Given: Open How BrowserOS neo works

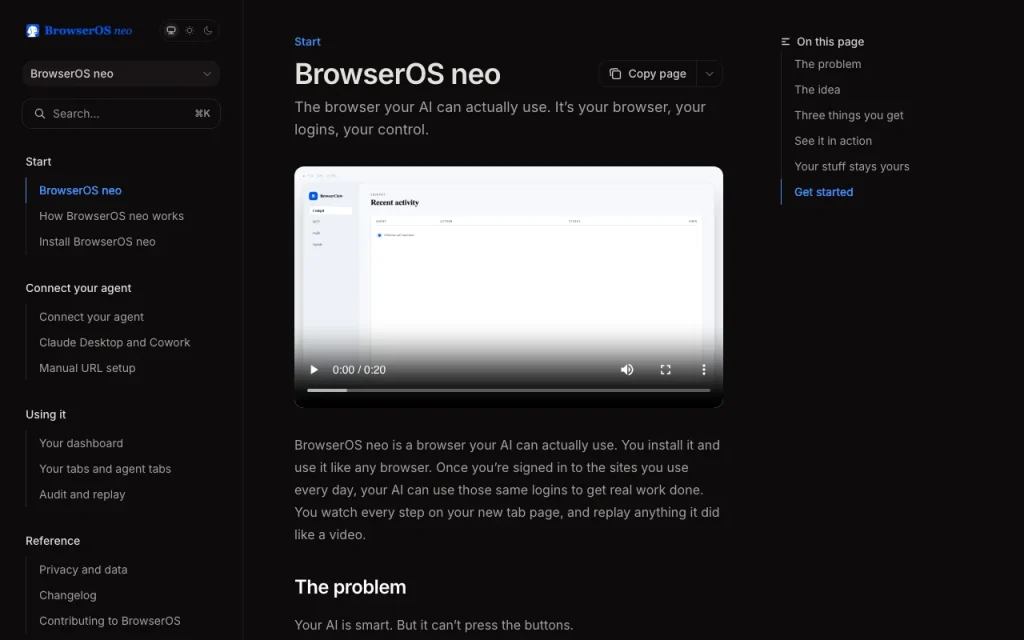Looking at the screenshot, I should pos(112,216).
